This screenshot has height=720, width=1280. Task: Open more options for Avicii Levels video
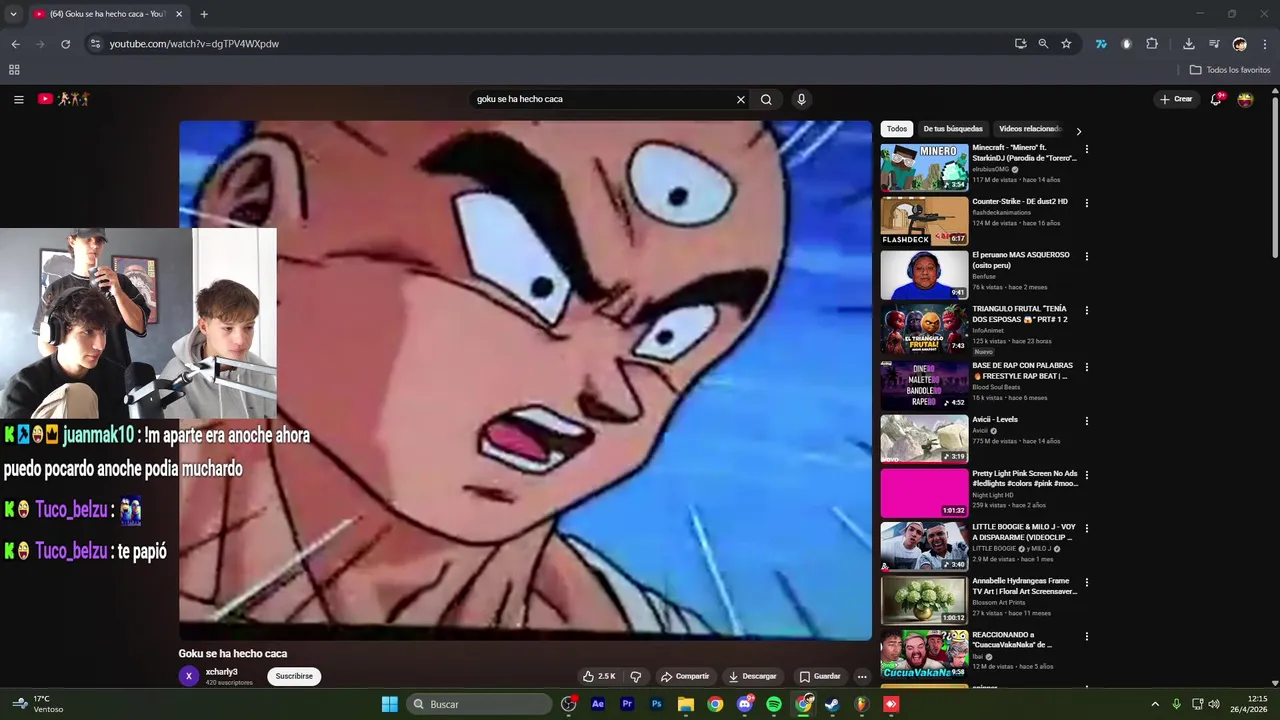pyautogui.click(x=1086, y=421)
